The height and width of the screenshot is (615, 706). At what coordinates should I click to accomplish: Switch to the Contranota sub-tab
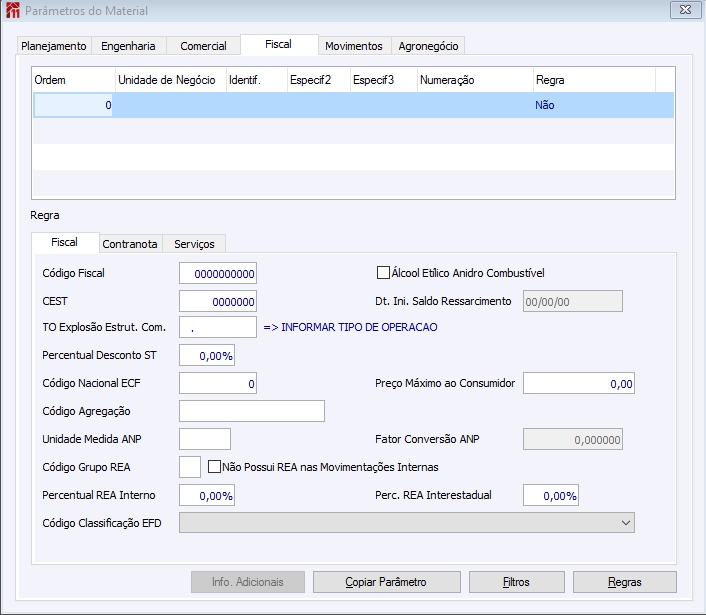pyautogui.click(x=130, y=244)
